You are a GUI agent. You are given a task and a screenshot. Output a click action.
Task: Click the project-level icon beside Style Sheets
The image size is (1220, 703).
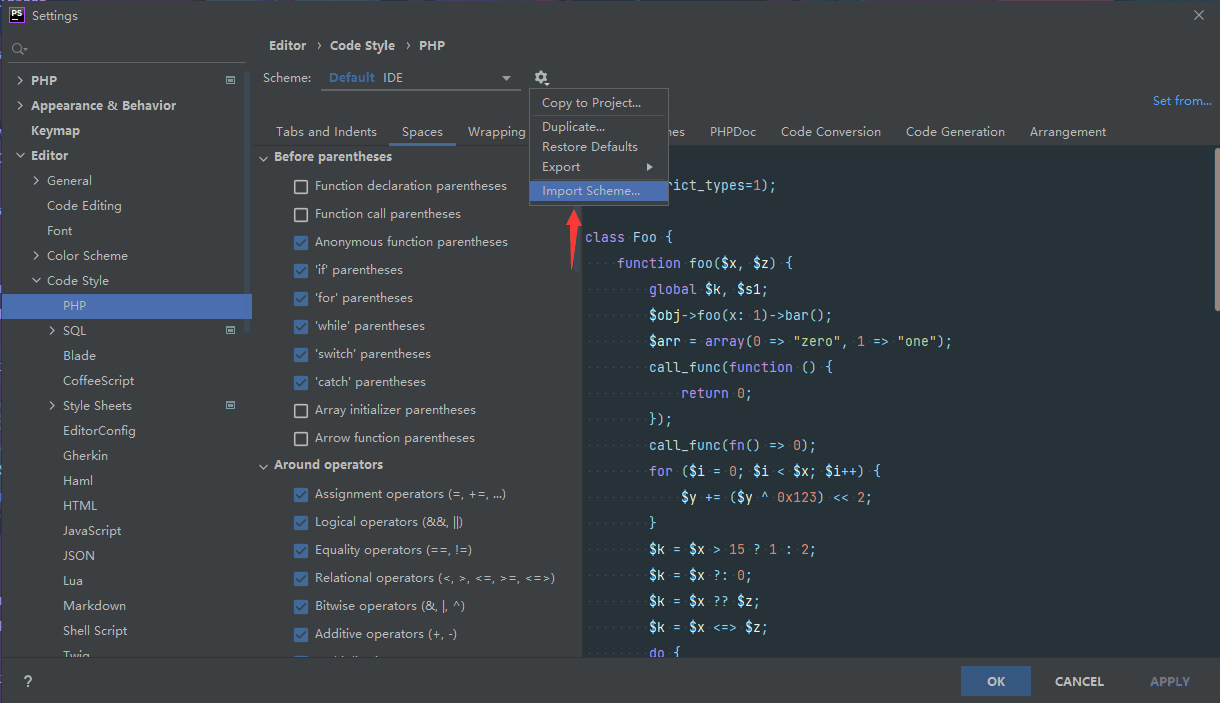pos(230,405)
